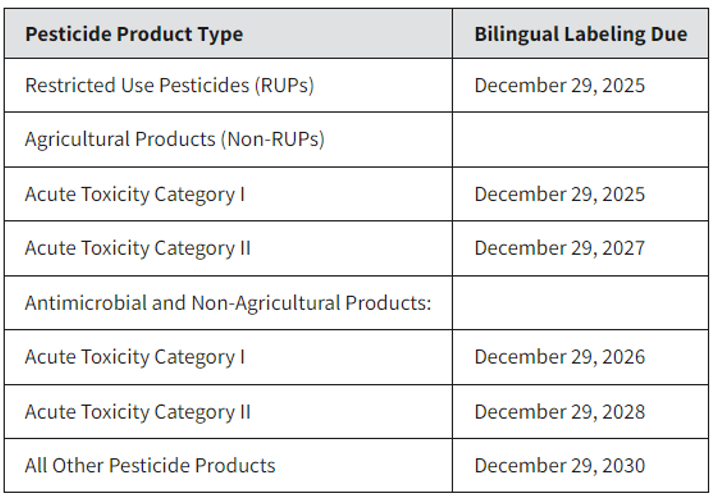
Task: Select the second Acute Toxicity Category I cell
Action: coord(228,357)
